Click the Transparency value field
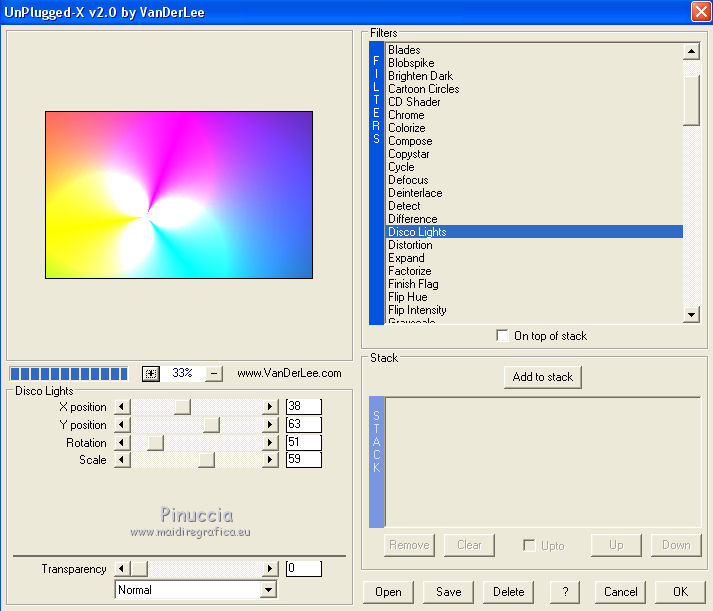This screenshot has height=611, width=713. coord(304,568)
